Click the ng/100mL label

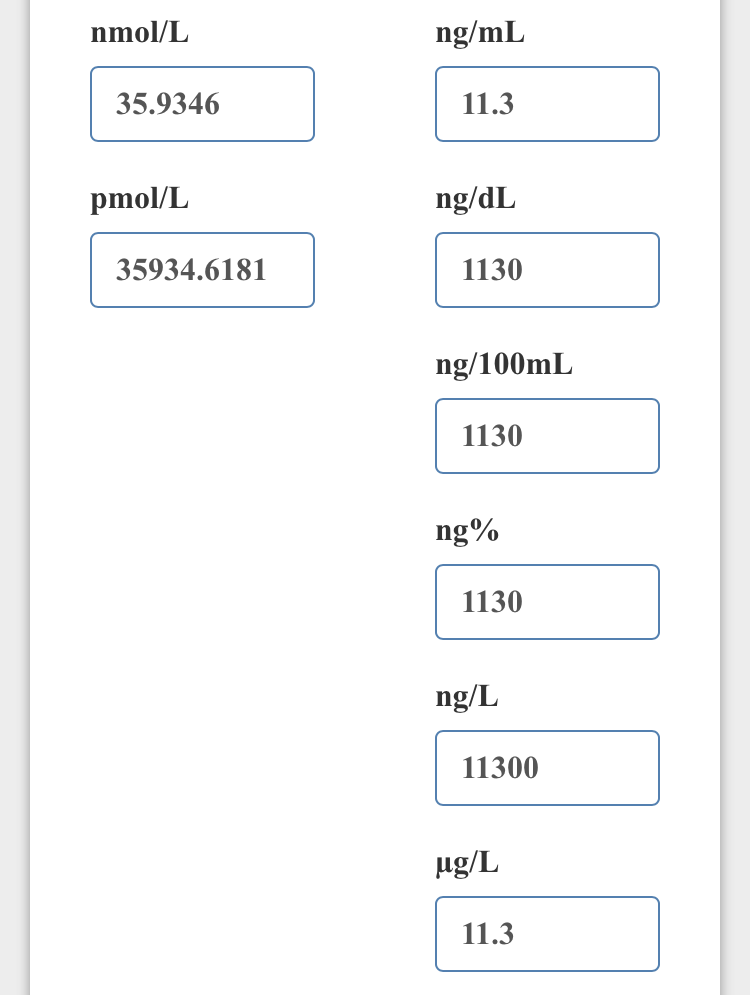coord(504,365)
